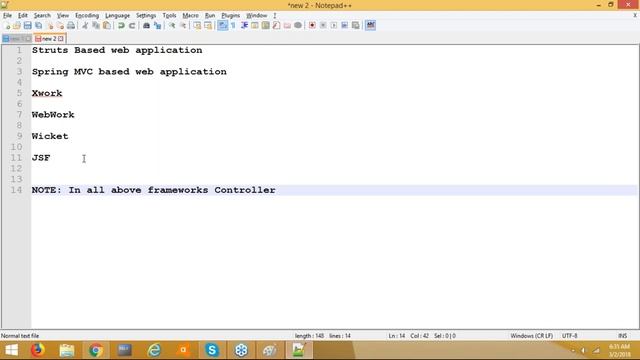Viewport: 640px width, 360px height.
Task: Toggle the ABC spell check icon
Action: 370,25
